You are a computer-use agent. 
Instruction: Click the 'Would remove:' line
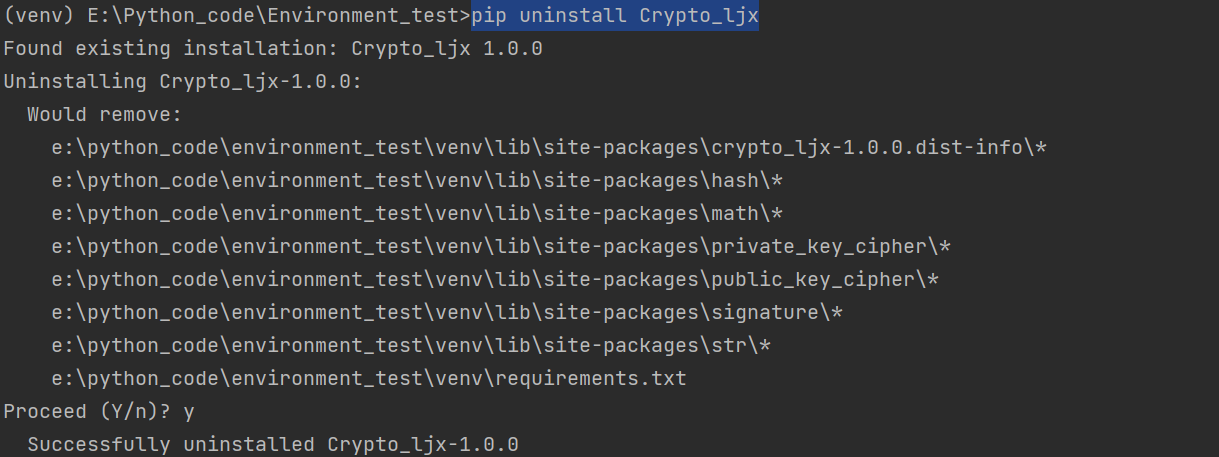tap(105, 115)
